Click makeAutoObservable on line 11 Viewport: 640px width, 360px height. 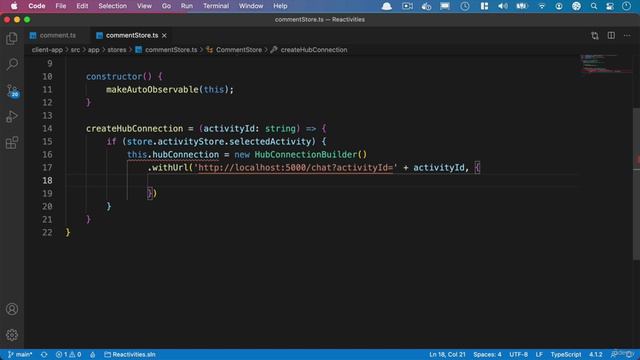(152, 89)
